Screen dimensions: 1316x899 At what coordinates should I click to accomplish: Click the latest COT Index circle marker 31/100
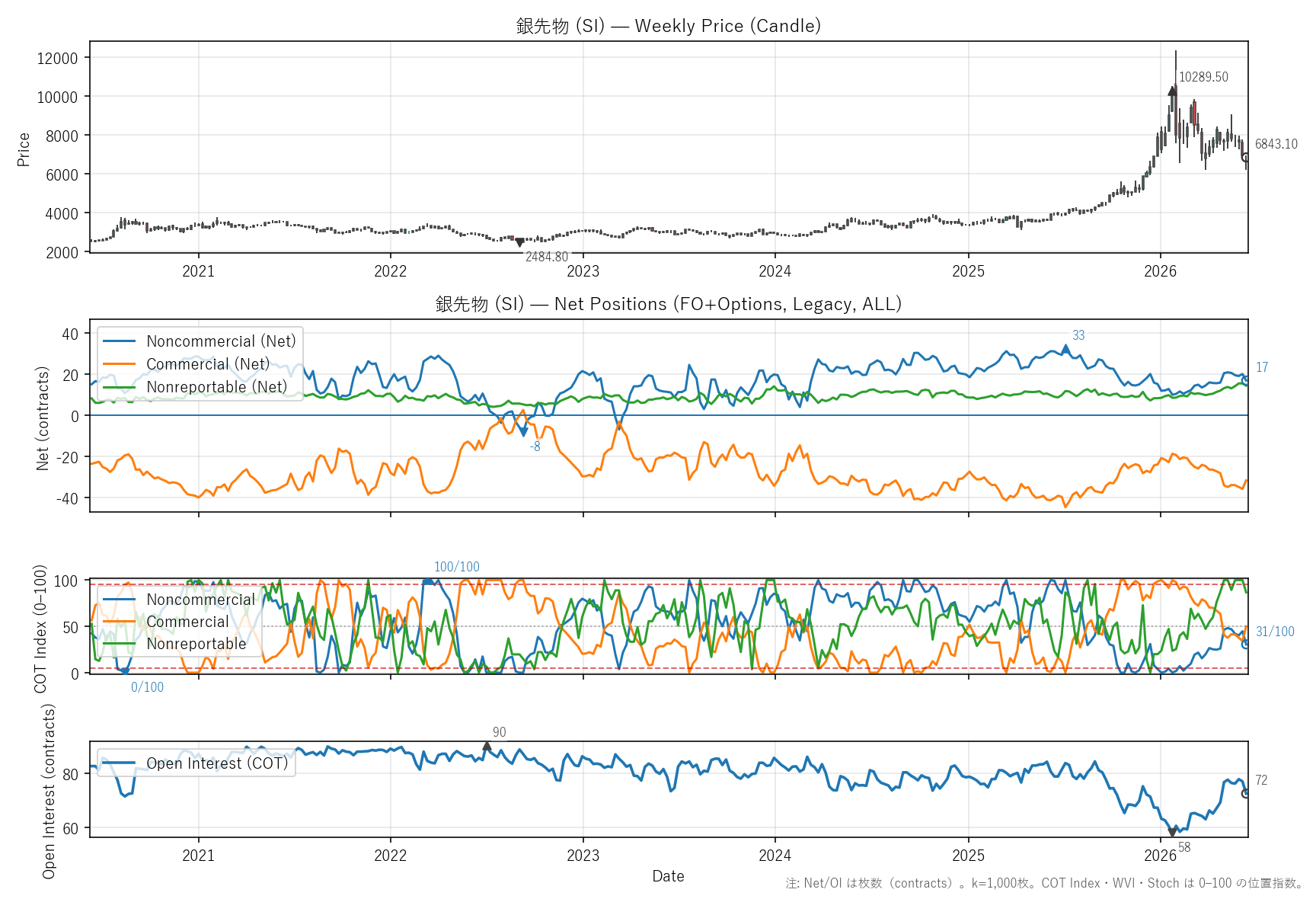(1246, 644)
